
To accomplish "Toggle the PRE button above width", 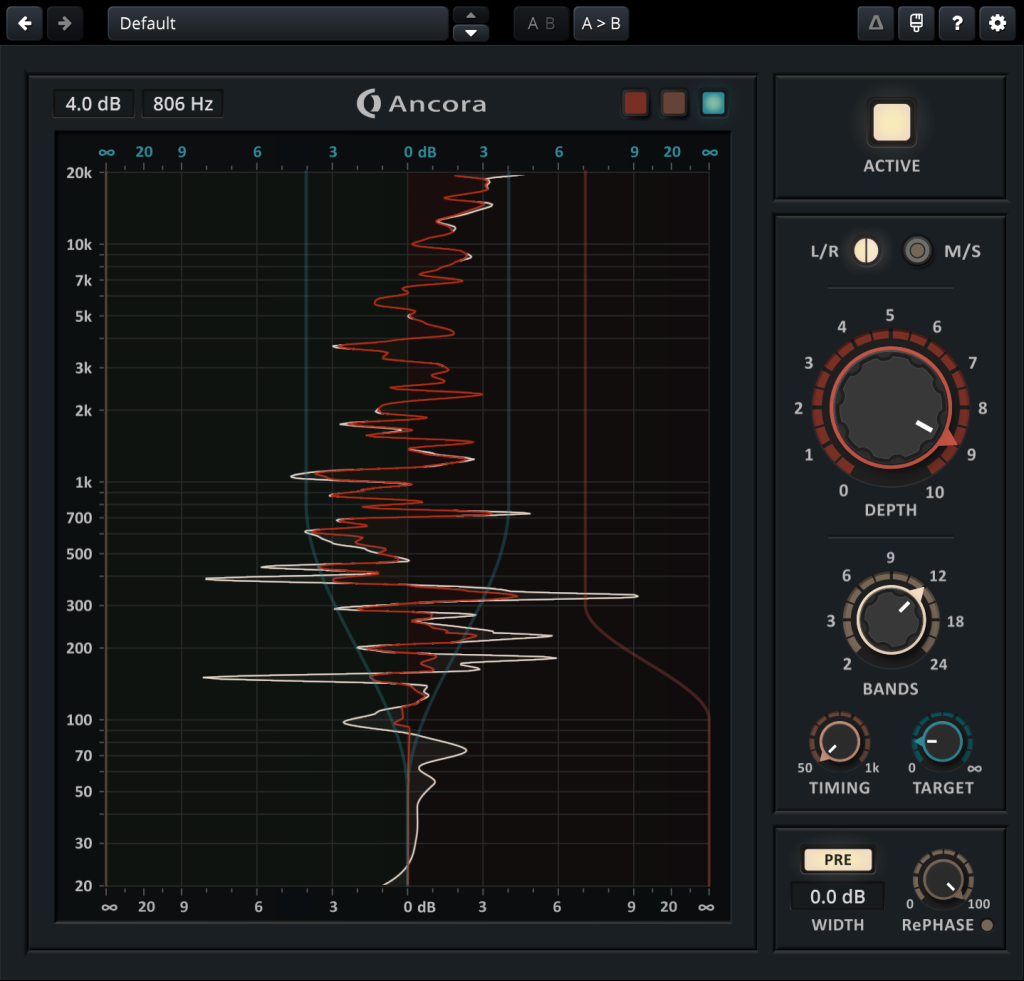I will pos(838,860).
